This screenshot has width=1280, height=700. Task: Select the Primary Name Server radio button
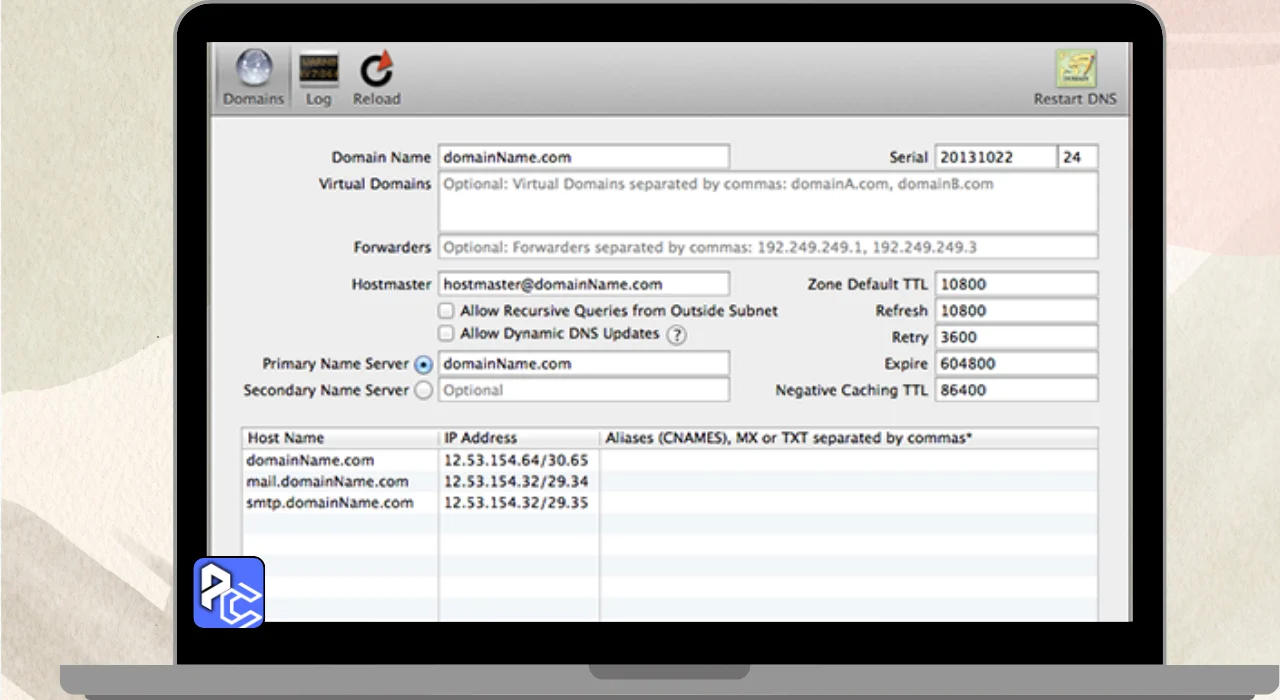423,365
